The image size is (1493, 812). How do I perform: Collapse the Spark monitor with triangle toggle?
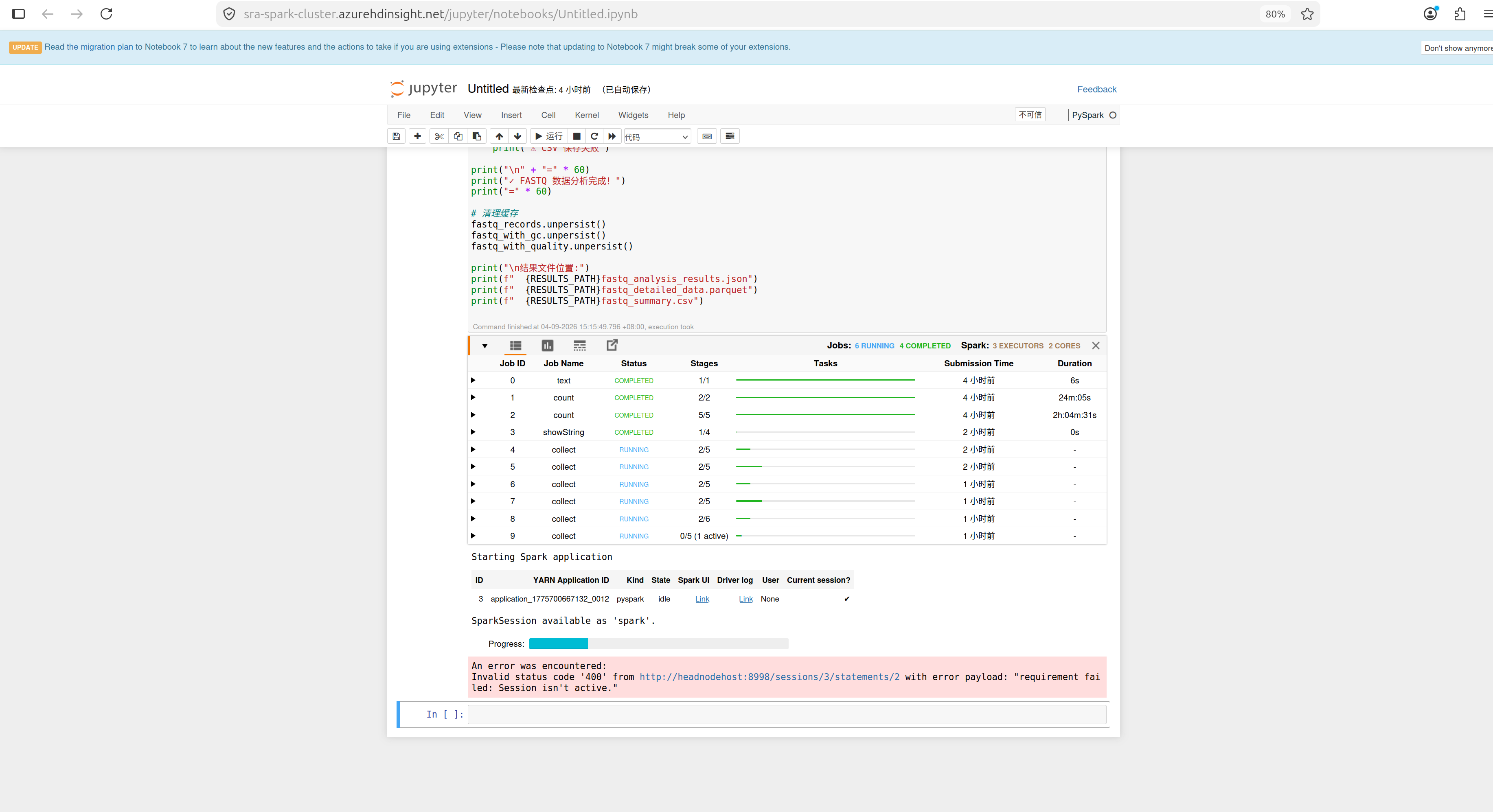[x=485, y=346]
